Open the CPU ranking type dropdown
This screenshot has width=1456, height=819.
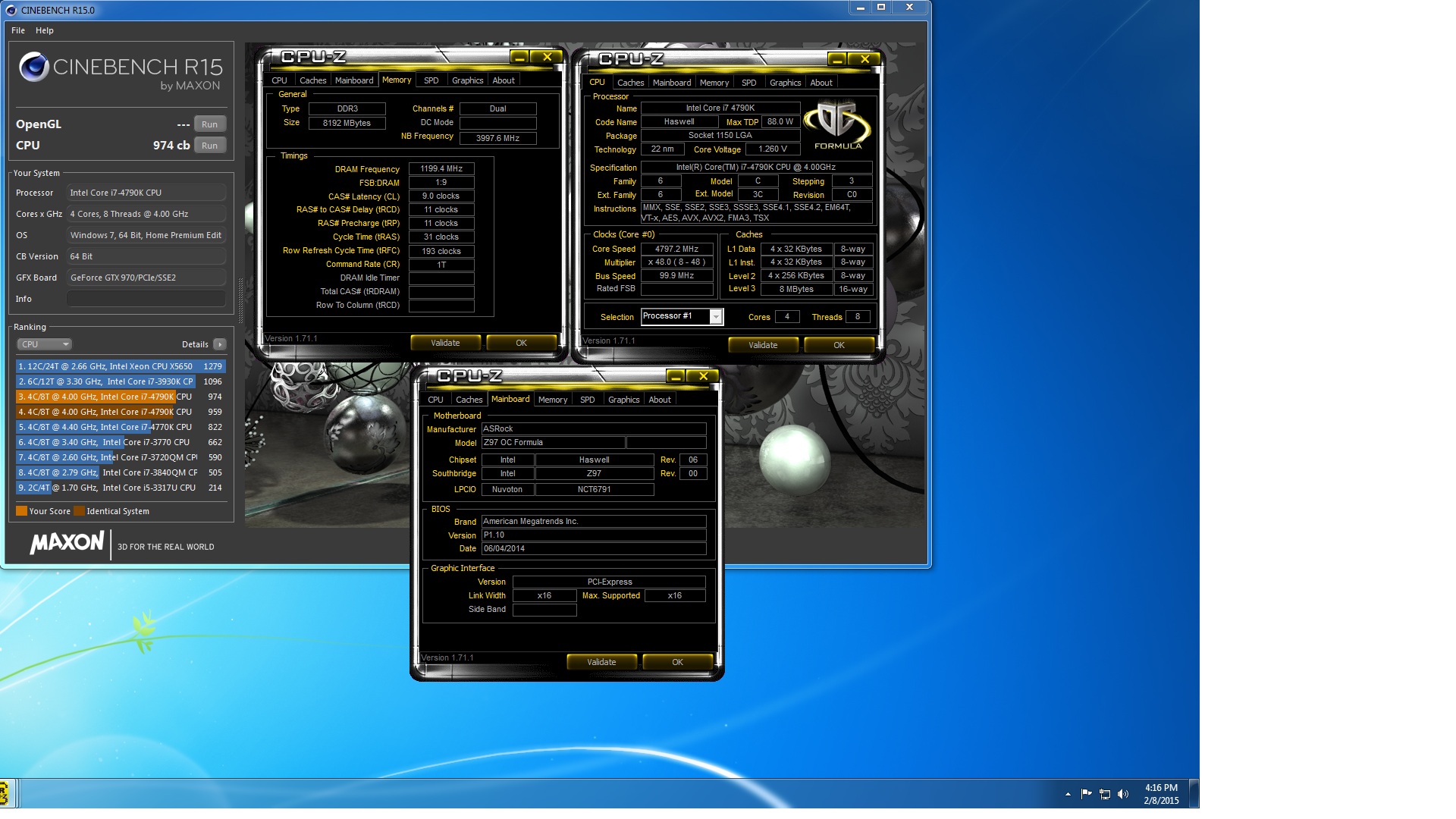point(44,344)
